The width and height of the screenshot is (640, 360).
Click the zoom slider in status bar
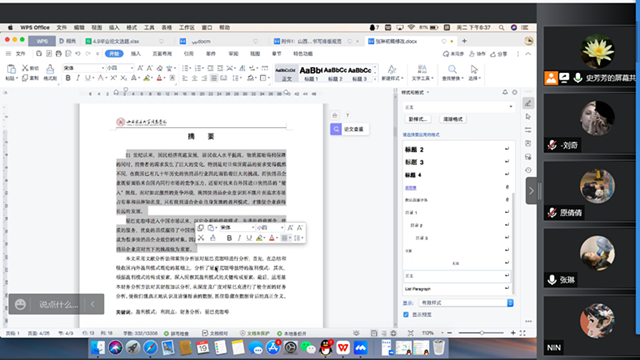(482, 333)
